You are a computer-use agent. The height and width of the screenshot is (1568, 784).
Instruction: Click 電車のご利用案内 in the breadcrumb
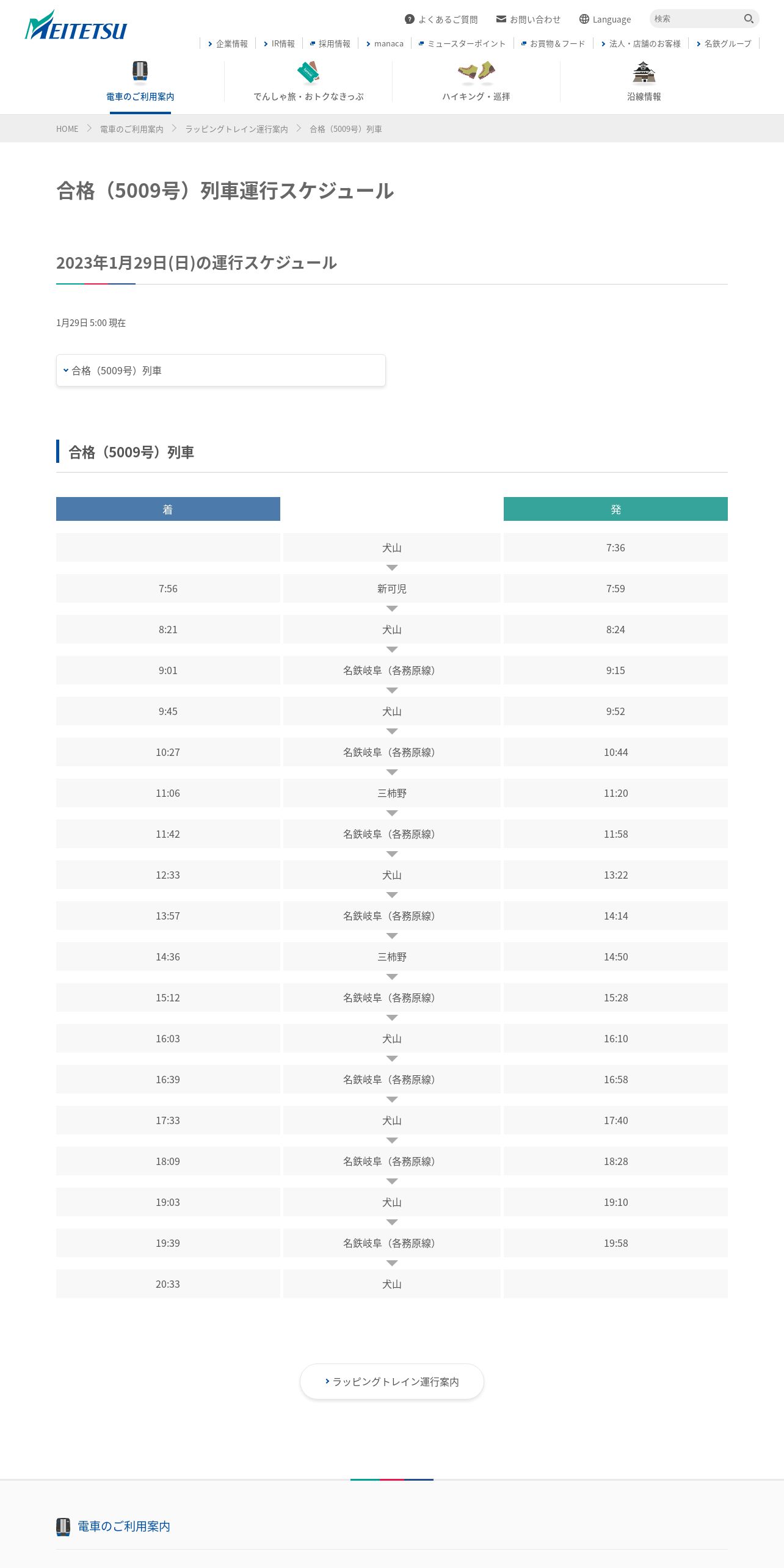pos(132,129)
